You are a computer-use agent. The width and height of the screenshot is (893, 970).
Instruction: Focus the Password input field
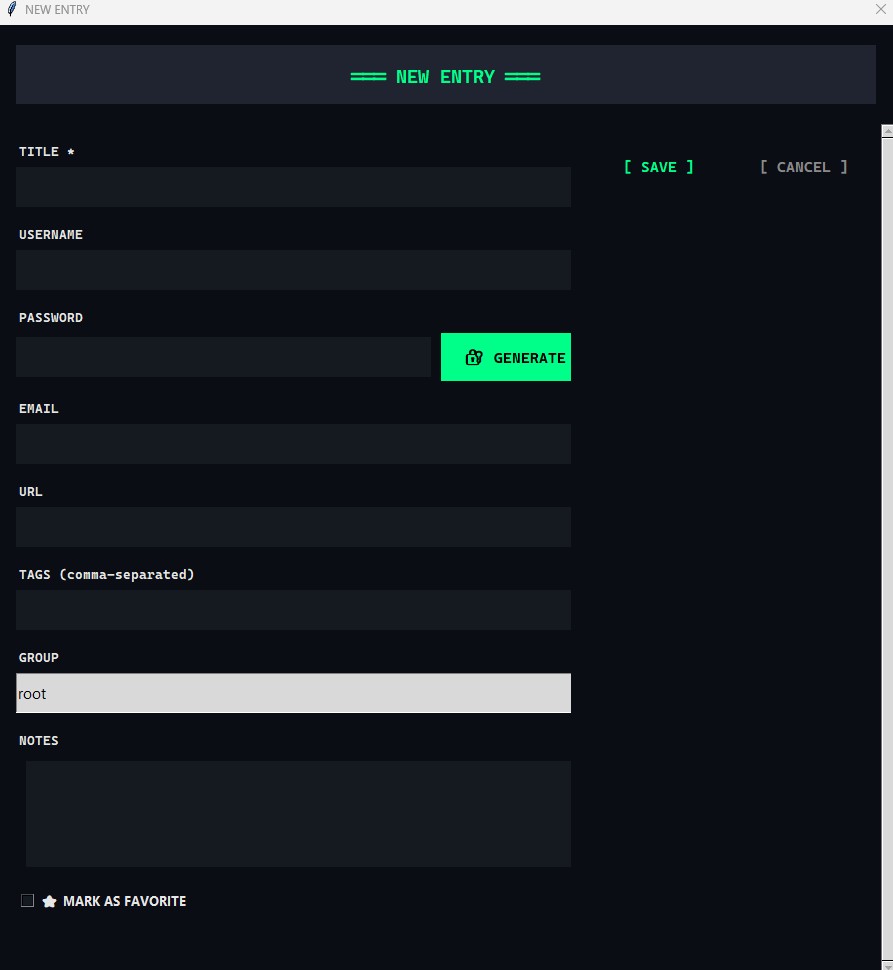click(222, 356)
